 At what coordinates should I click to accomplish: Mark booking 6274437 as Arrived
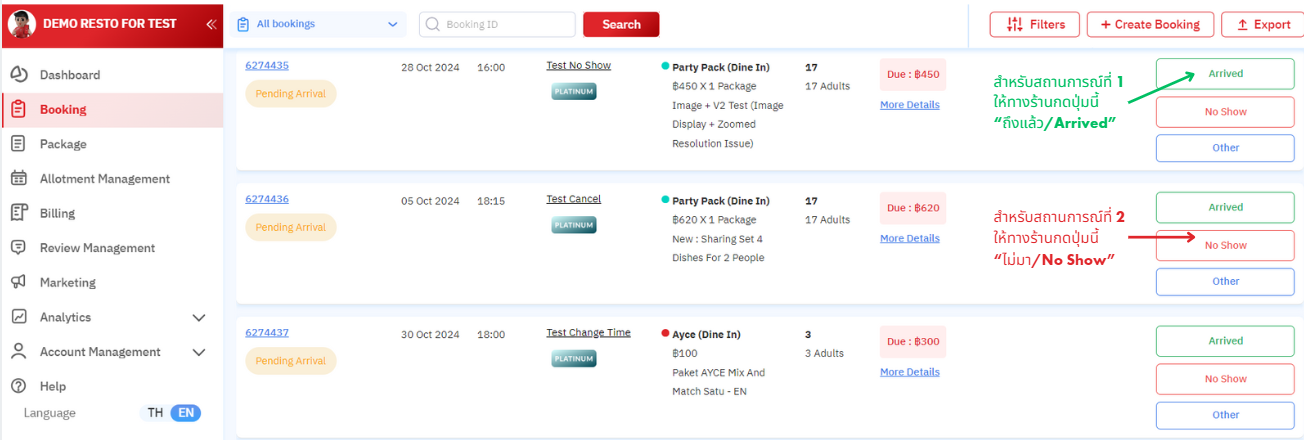coord(1225,341)
